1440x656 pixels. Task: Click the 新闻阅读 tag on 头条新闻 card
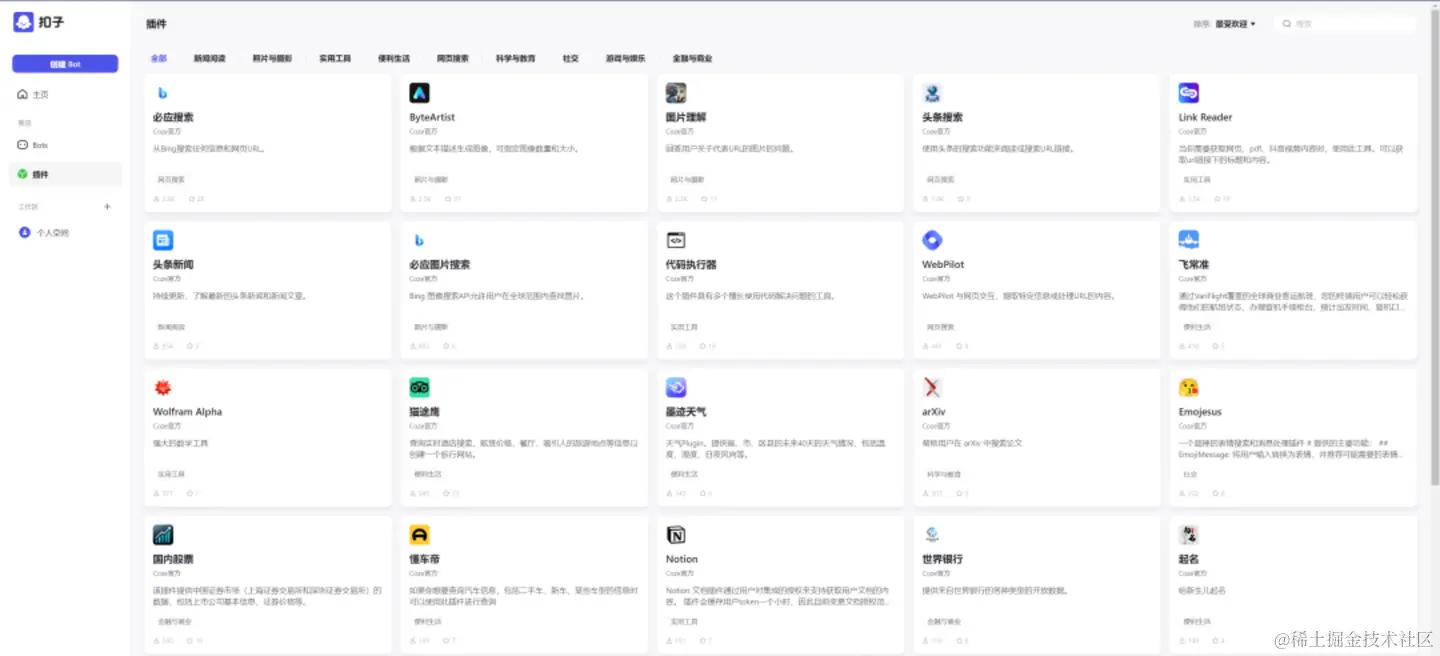(x=171, y=327)
